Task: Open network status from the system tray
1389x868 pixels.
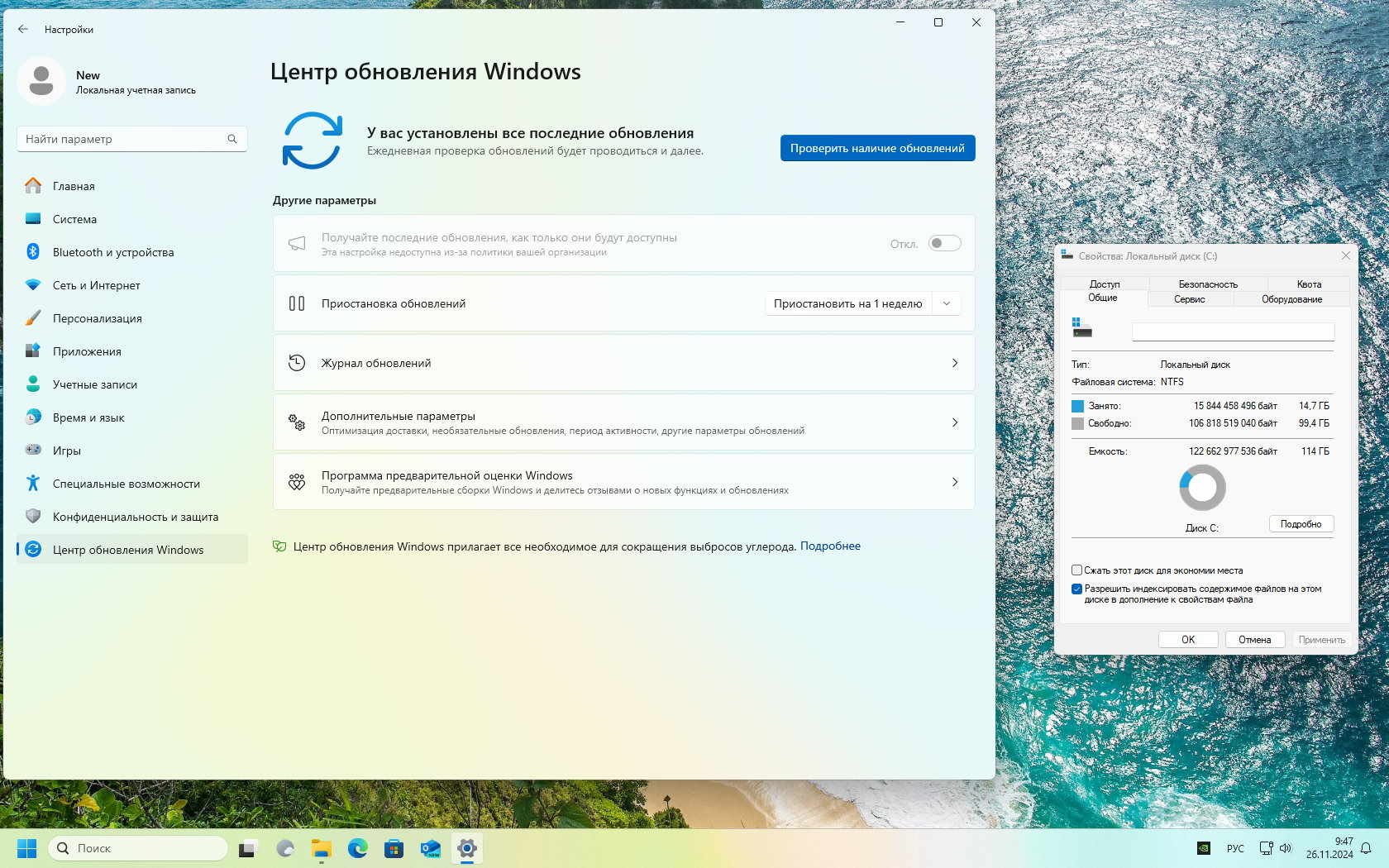Action: pos(1266,848)
